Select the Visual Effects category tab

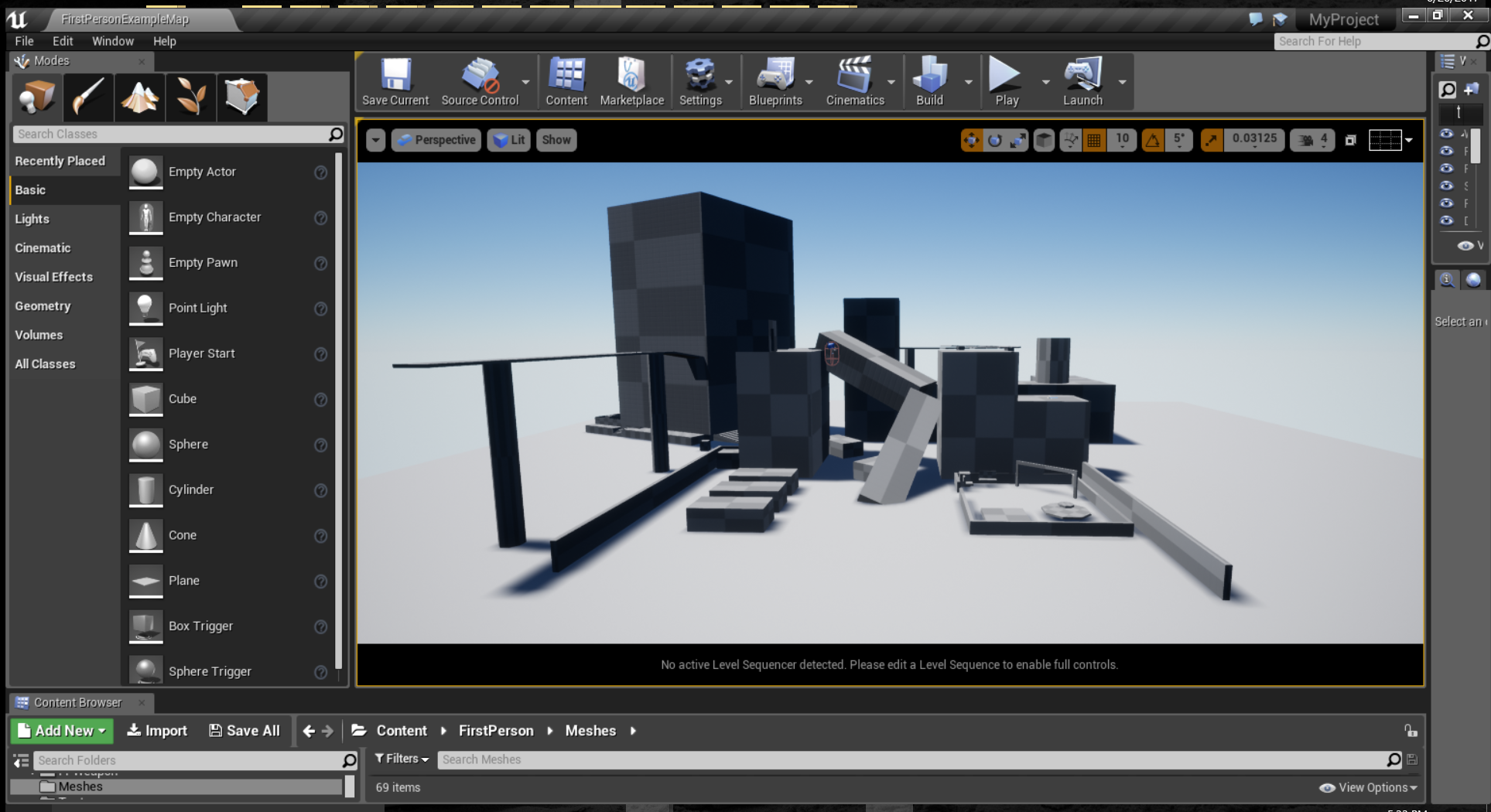65,277
